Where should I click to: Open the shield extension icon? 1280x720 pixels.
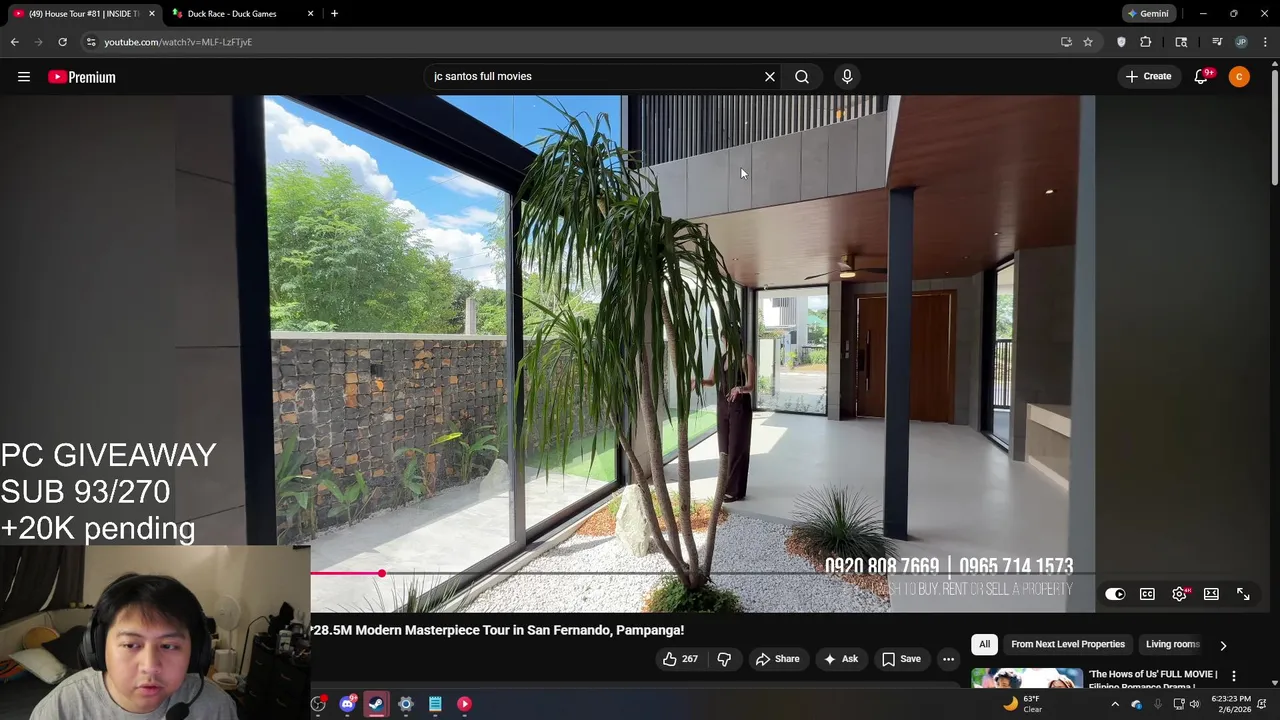(1121, 42)
